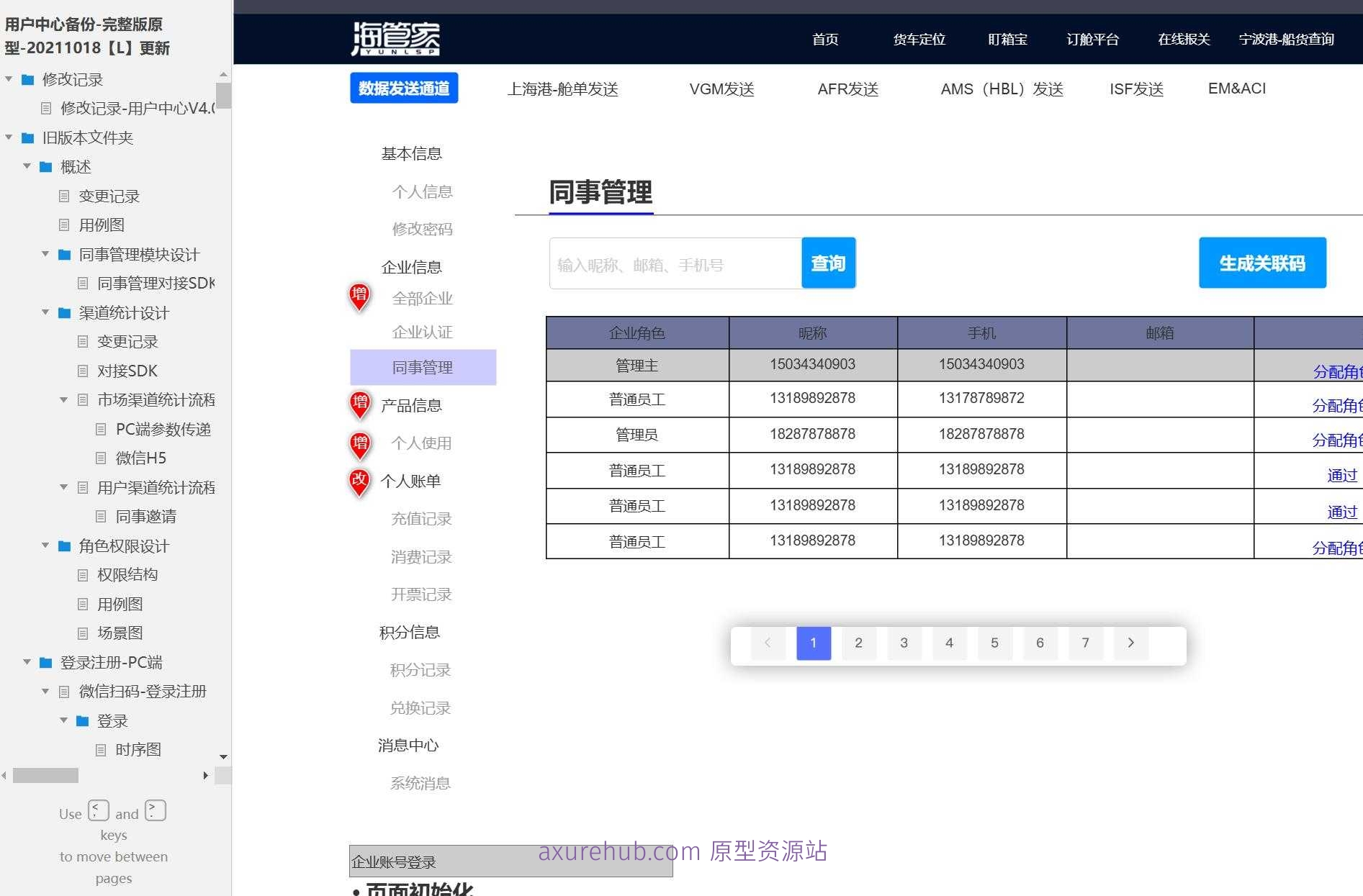The width and height of the screenshot is (1363, 896).
Task: Open PC端参数传递 page in tree
Action: (163, 430)
